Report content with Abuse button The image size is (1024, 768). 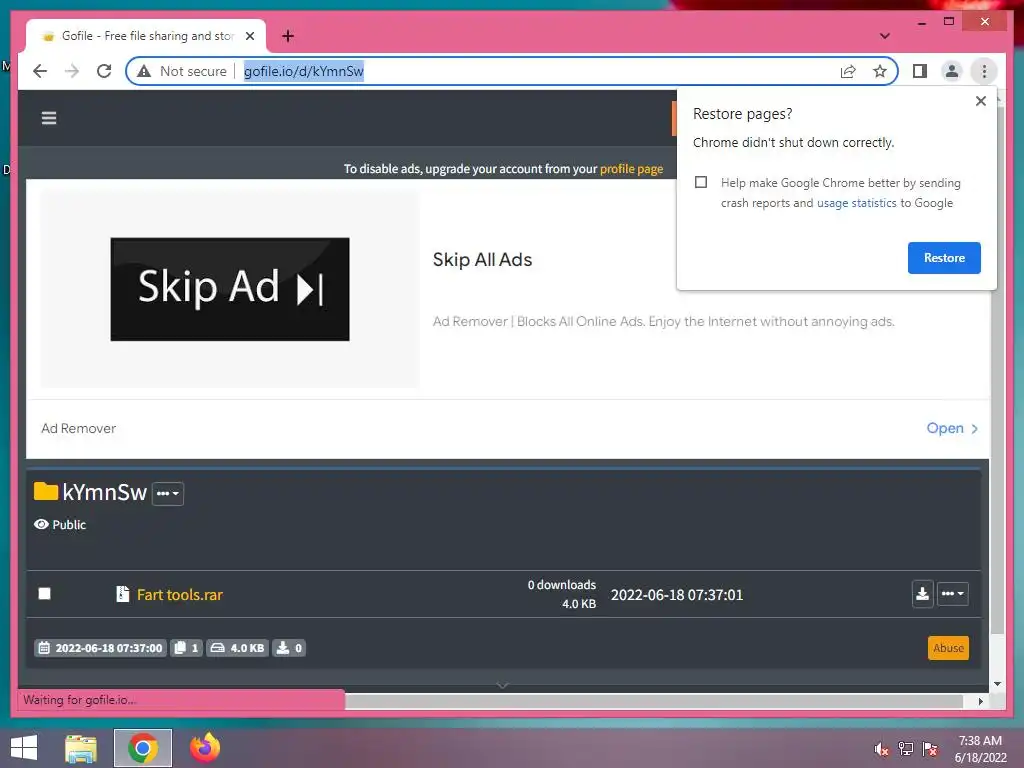(x=948, y=648)
